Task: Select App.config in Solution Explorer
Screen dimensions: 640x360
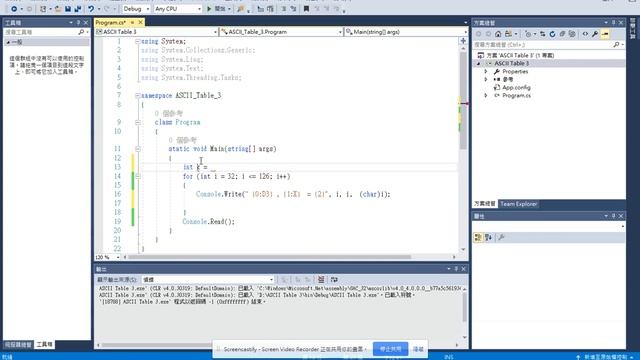Action: (x=516, y=87)
